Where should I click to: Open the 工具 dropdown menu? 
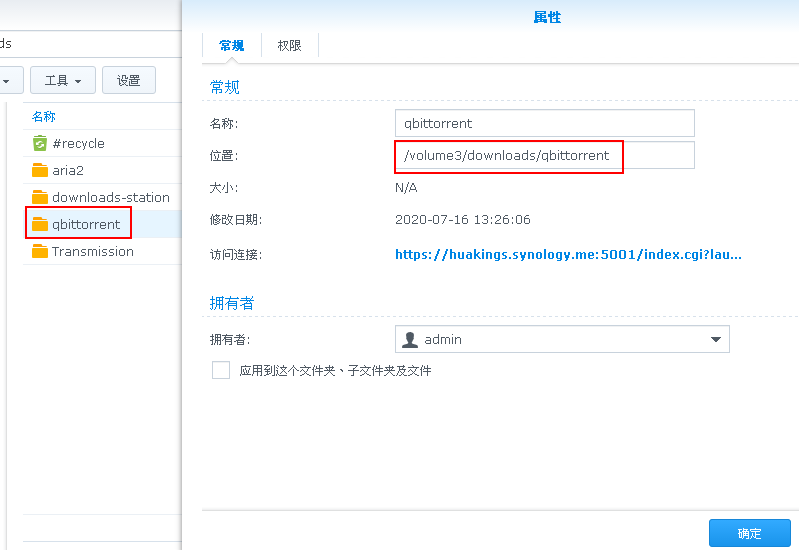tap(63, 80)
